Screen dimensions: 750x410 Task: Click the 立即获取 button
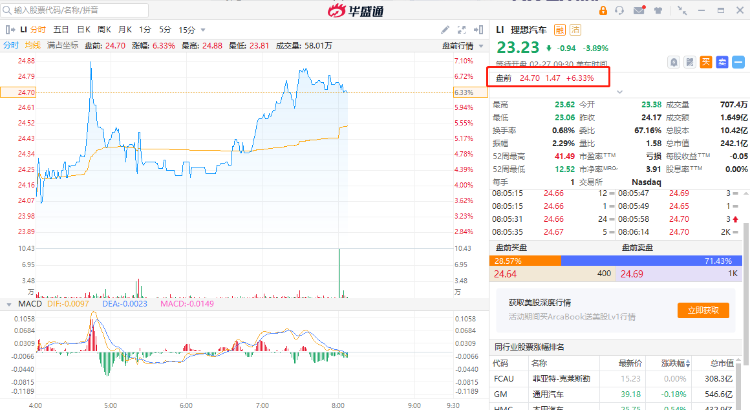click(x=703, y=310)
